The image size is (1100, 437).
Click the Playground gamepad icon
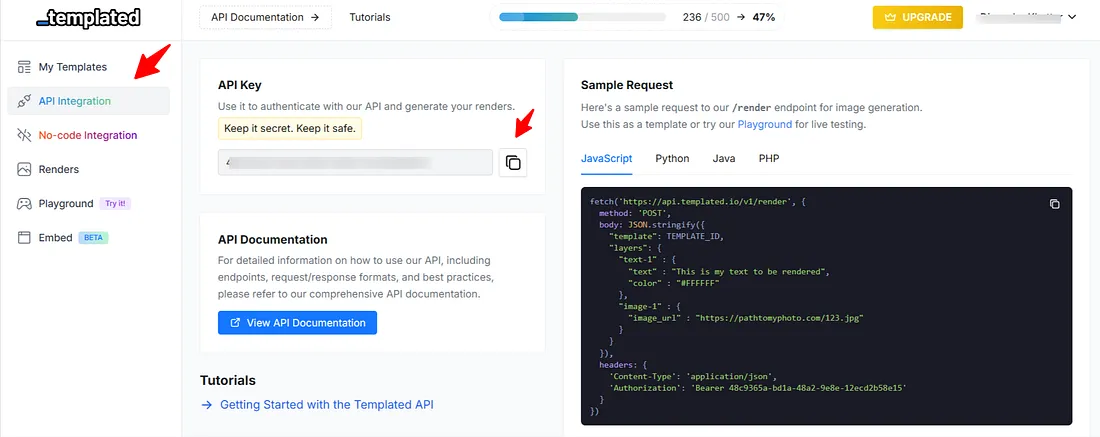(25, 203)
